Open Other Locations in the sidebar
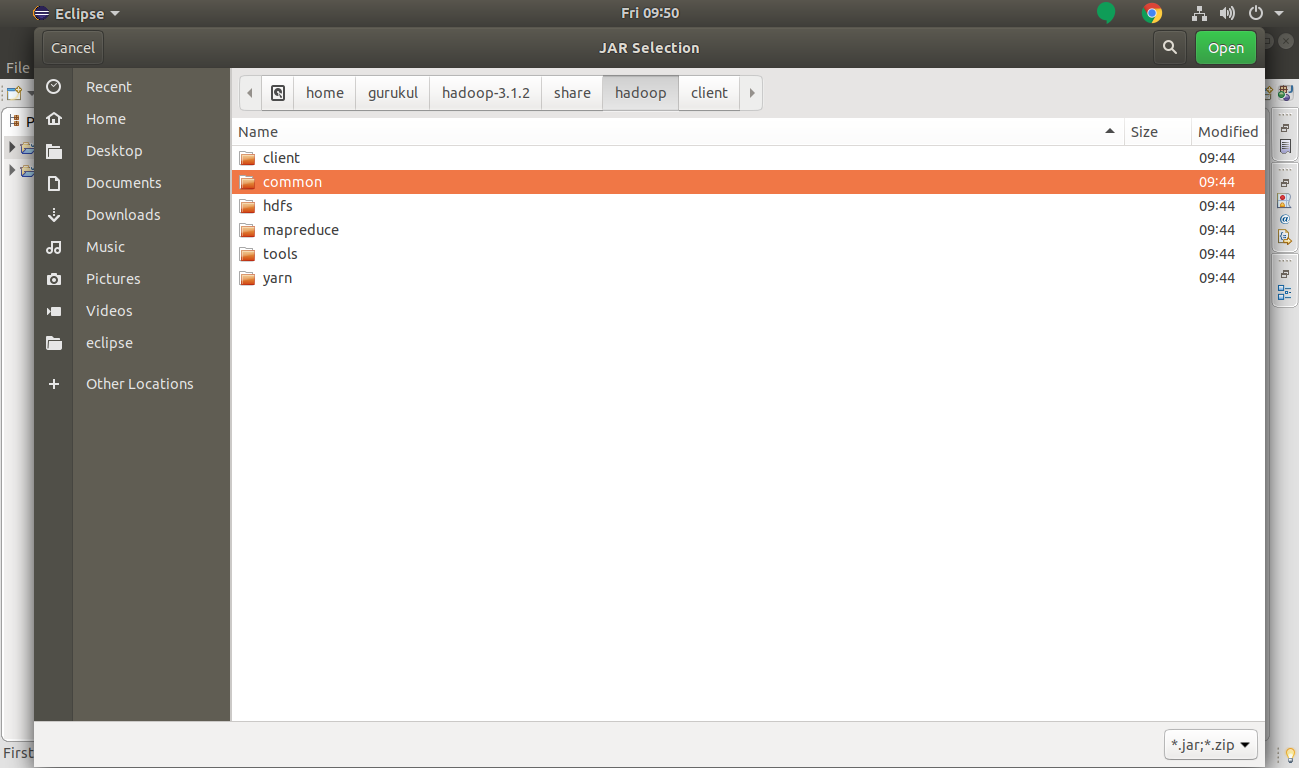 coord(140,384)
